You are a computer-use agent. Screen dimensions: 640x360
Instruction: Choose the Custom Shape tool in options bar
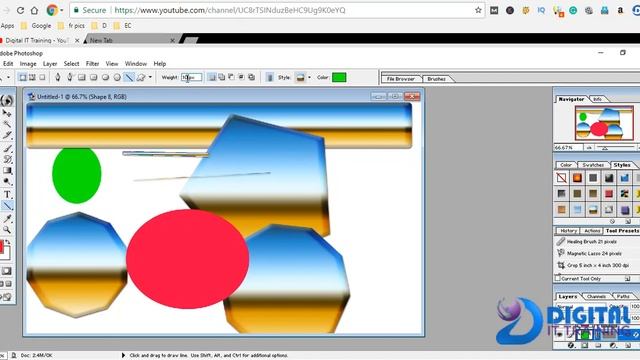coord(141,77)
